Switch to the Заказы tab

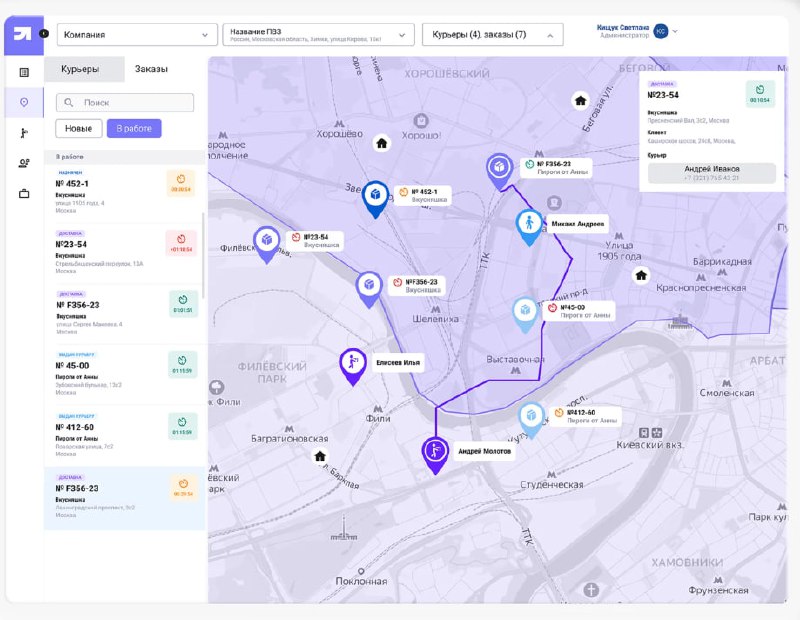152,69
